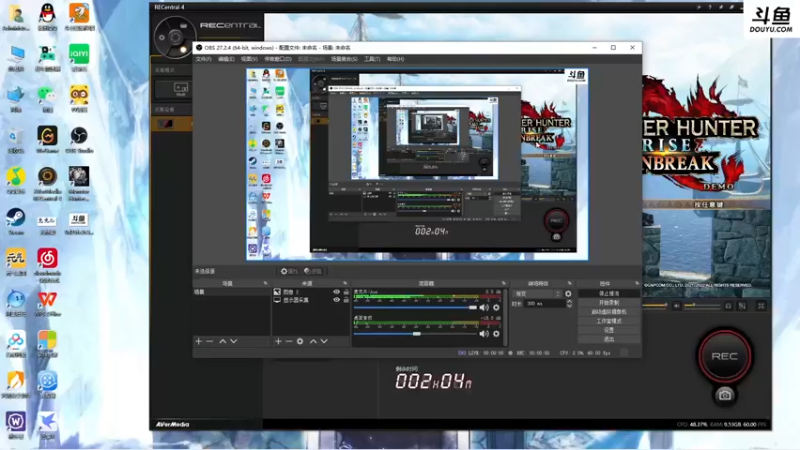Click the Exit button in Controls dock
The height and width of the screenshot is (450, 800).
coord(609,339)
